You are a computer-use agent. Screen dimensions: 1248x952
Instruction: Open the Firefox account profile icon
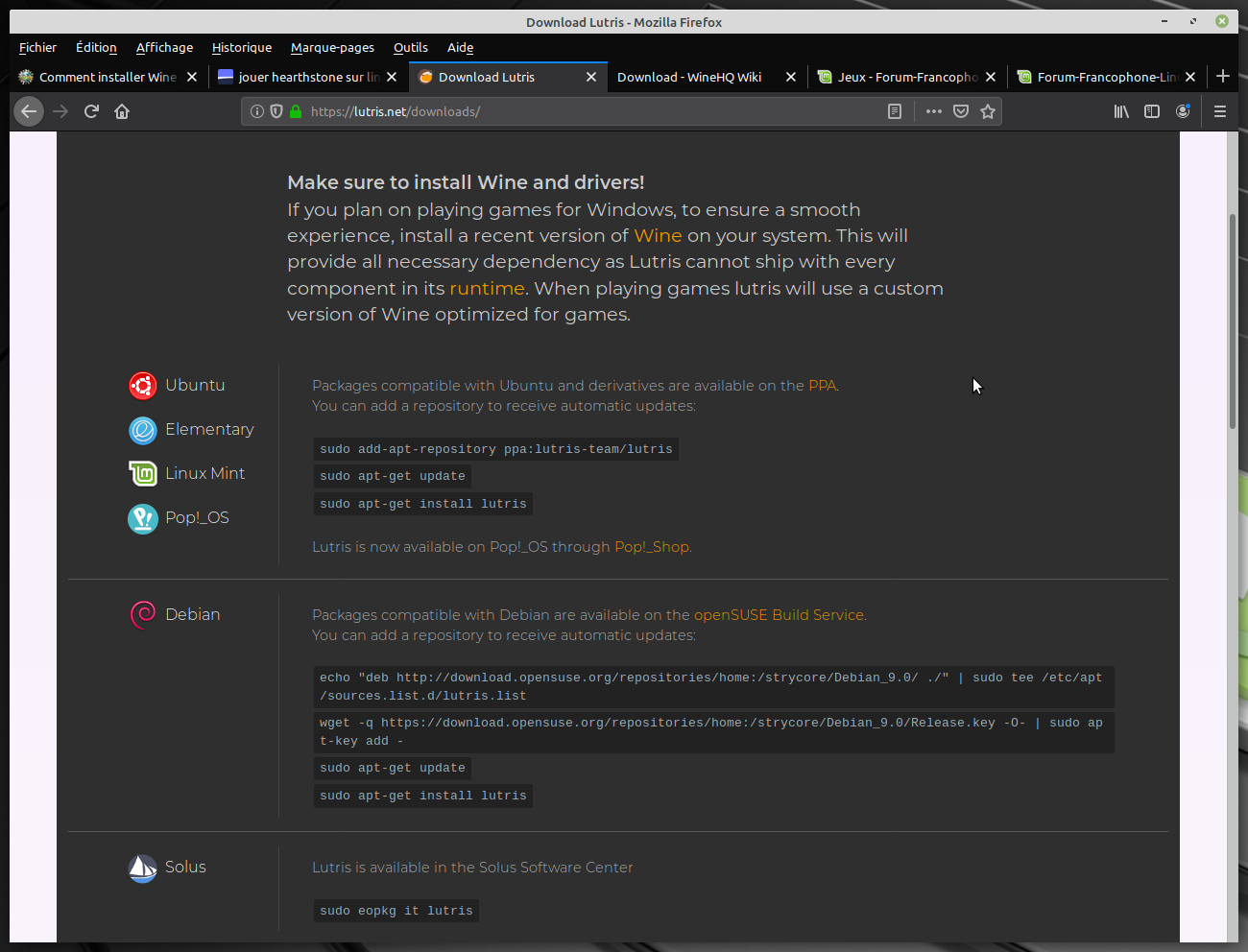click(1183, 111)
